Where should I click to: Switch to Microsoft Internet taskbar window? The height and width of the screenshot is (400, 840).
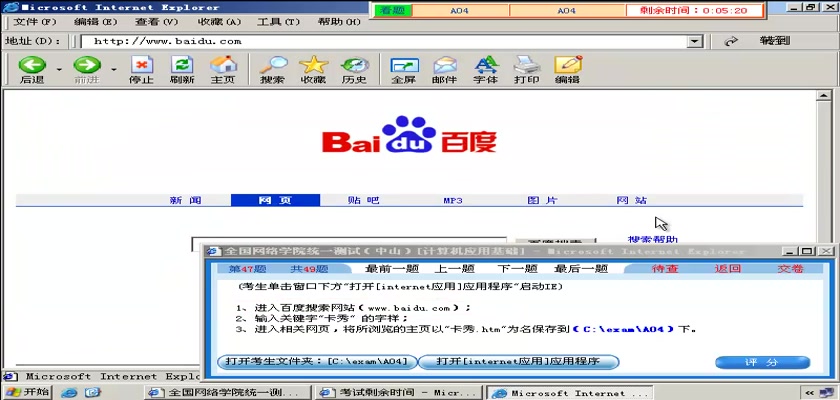571,393
